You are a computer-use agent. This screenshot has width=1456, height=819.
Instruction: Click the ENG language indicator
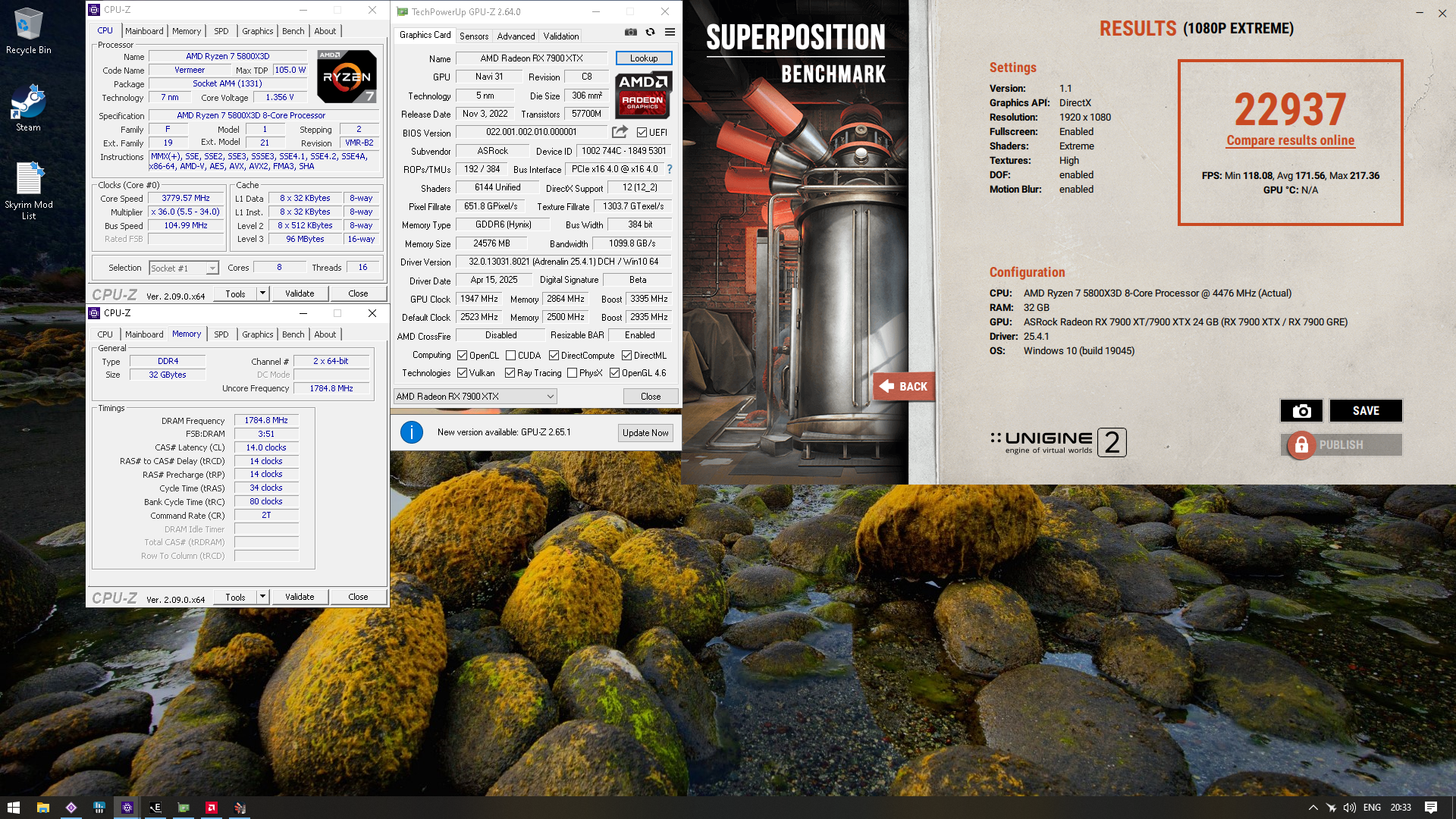click(1372, 808)
